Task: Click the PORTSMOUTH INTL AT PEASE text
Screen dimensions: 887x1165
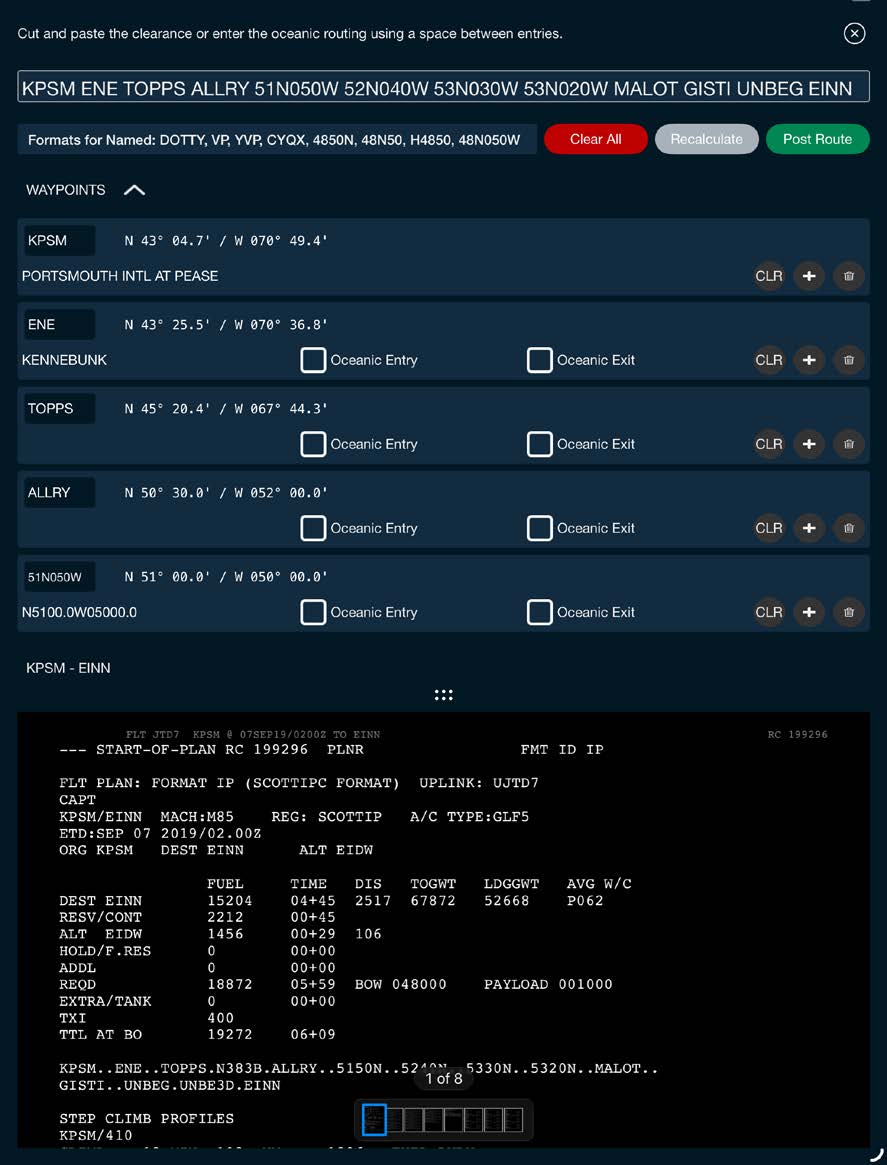Action: click(120, 276)
